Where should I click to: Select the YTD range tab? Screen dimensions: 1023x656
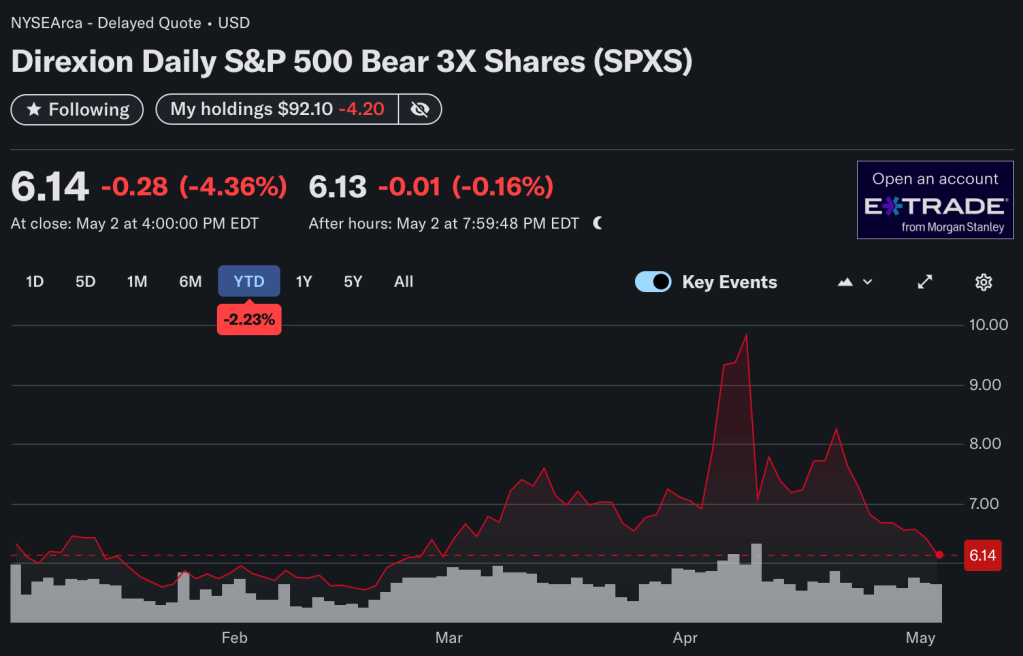point(249,282)
